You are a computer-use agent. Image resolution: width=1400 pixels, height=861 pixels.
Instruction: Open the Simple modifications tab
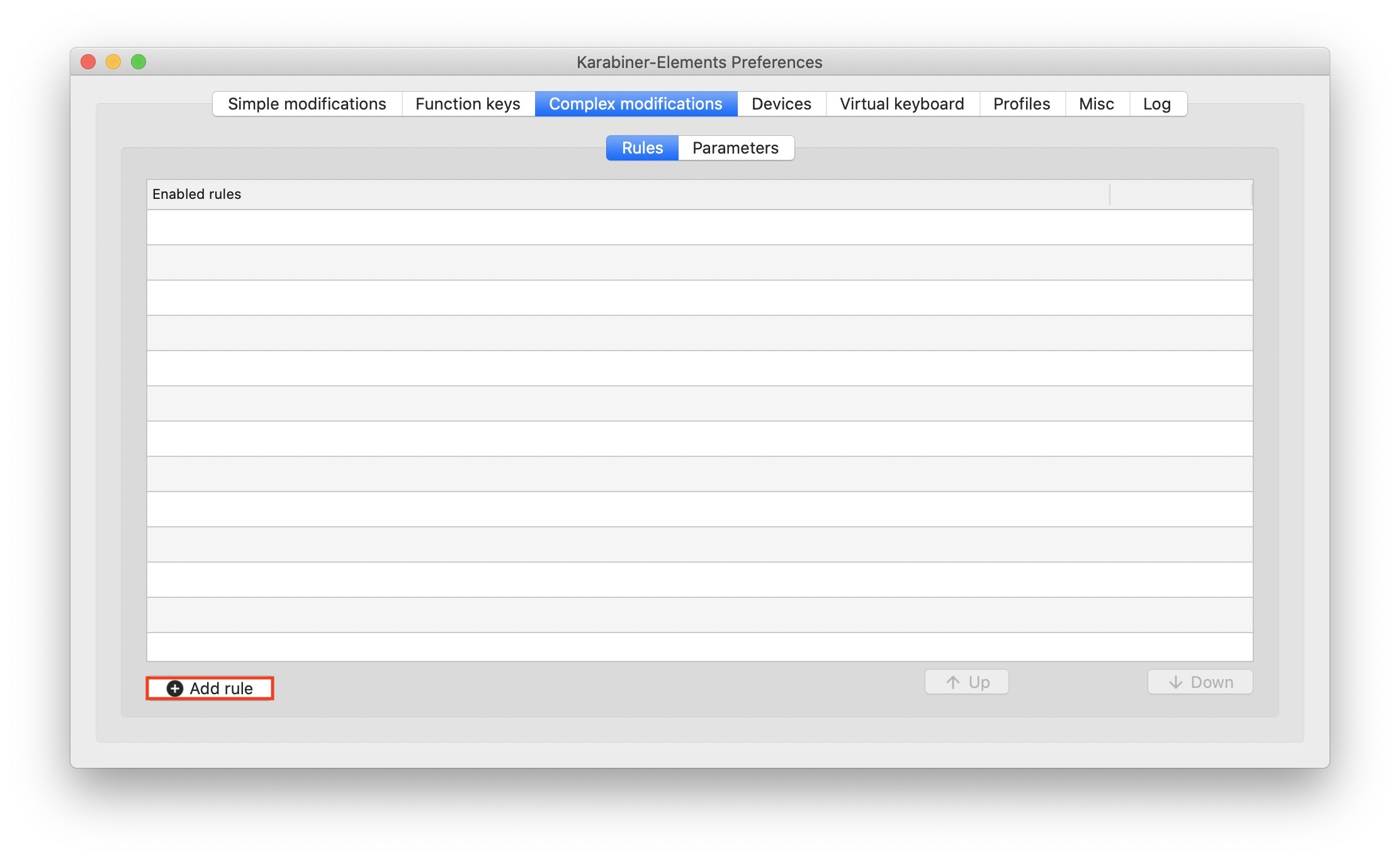(307, 104)
